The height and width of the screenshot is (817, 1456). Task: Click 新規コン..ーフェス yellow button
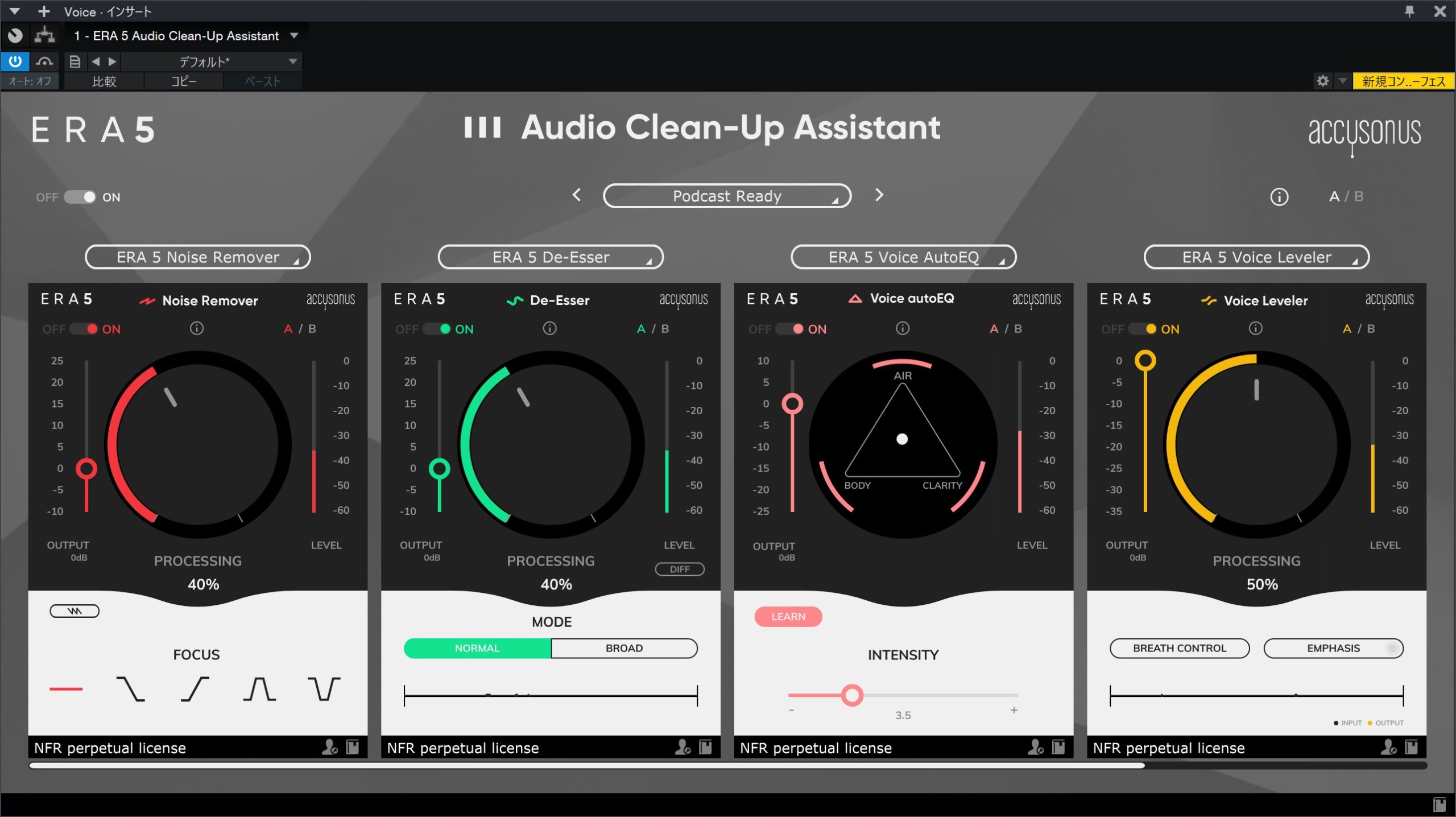tap(1403, 81)
